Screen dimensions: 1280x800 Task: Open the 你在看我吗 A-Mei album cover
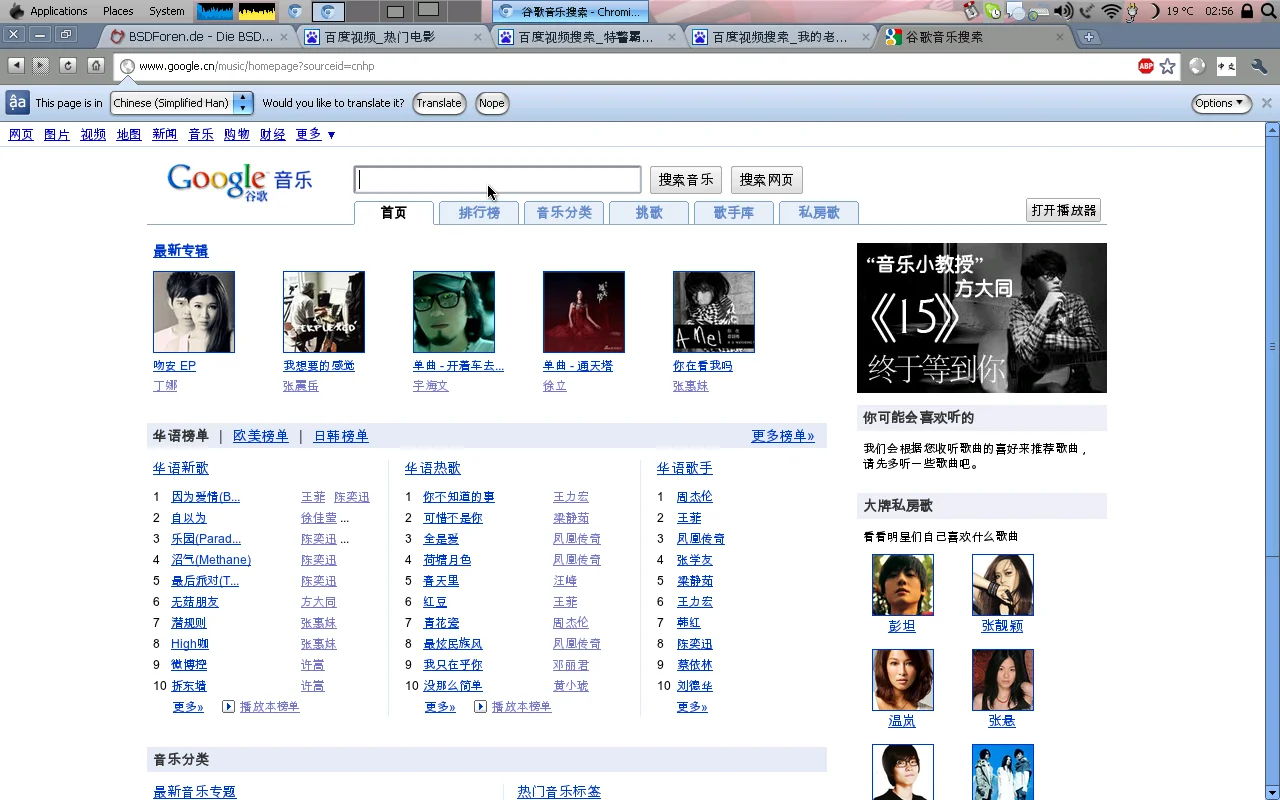714,312
